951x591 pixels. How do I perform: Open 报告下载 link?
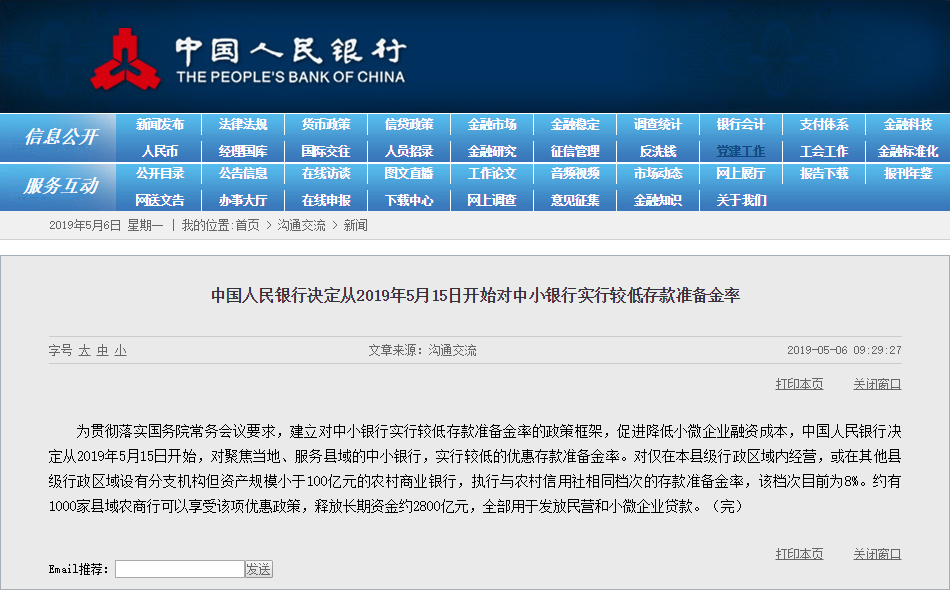tap(824, 174)
